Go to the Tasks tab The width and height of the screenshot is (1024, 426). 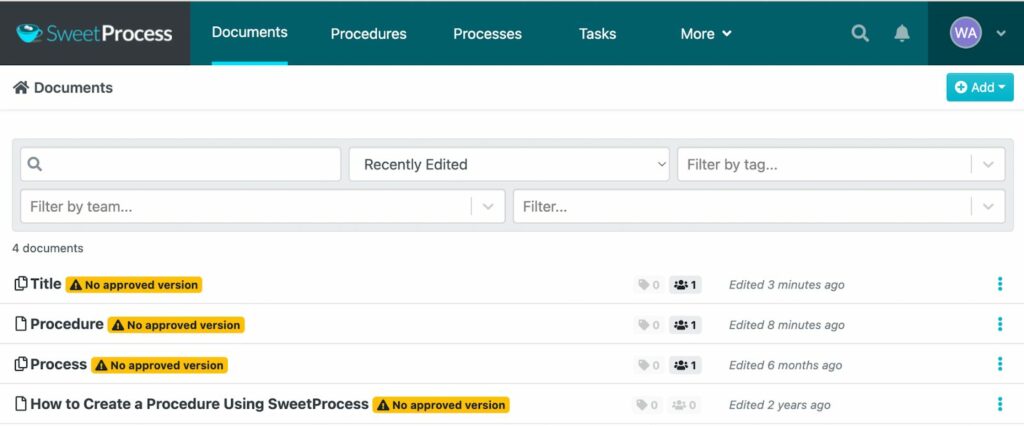coord(597,34)
